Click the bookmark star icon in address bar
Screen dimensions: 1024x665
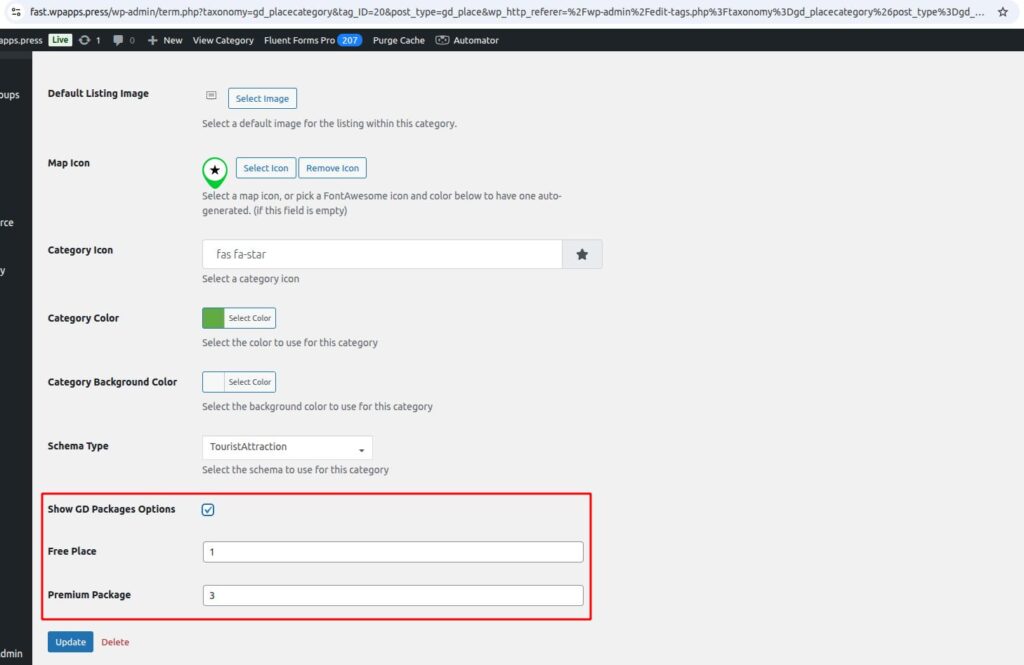[1002, 12]
